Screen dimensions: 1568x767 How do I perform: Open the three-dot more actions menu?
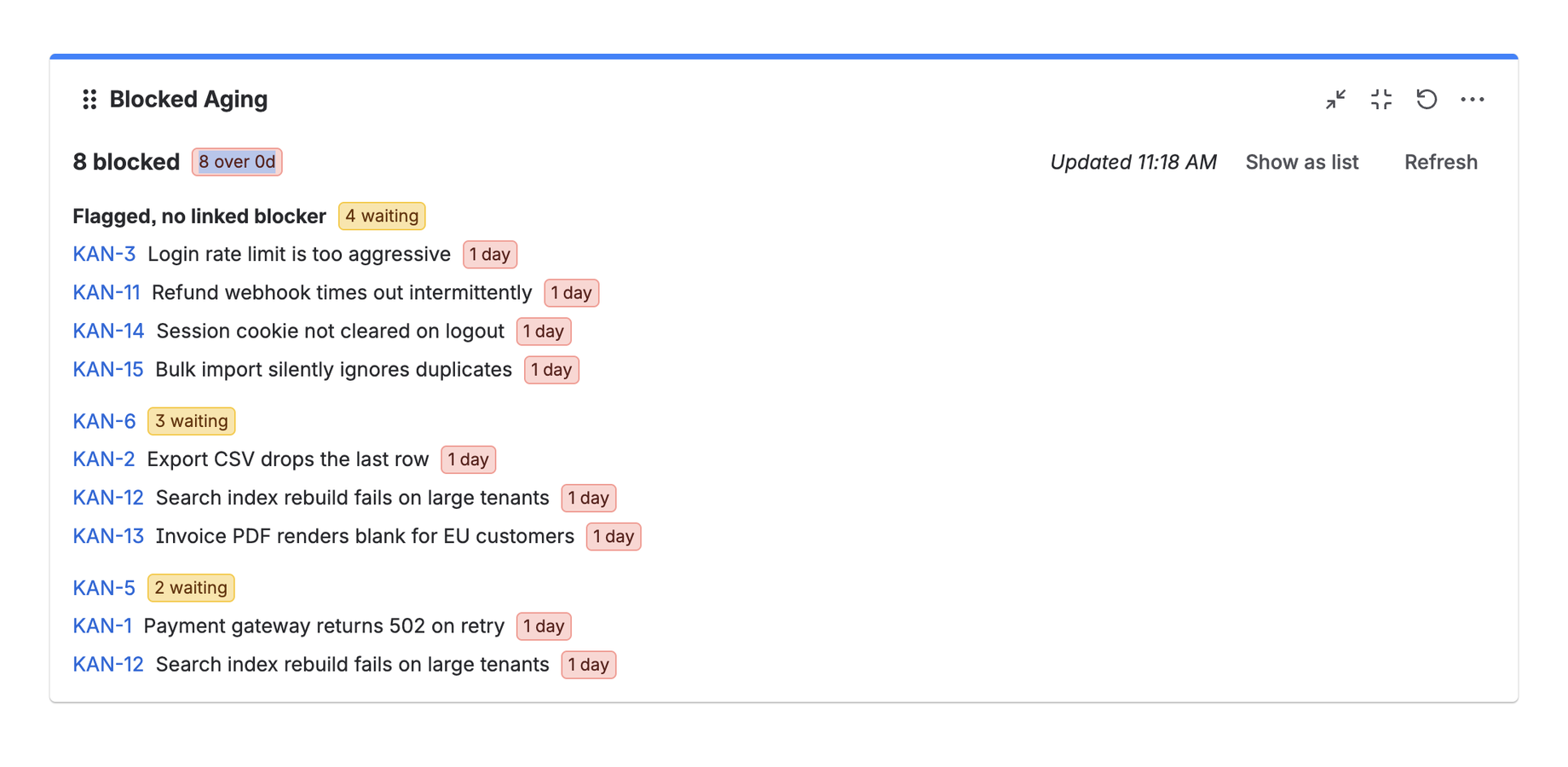[x=1473, y=100]
